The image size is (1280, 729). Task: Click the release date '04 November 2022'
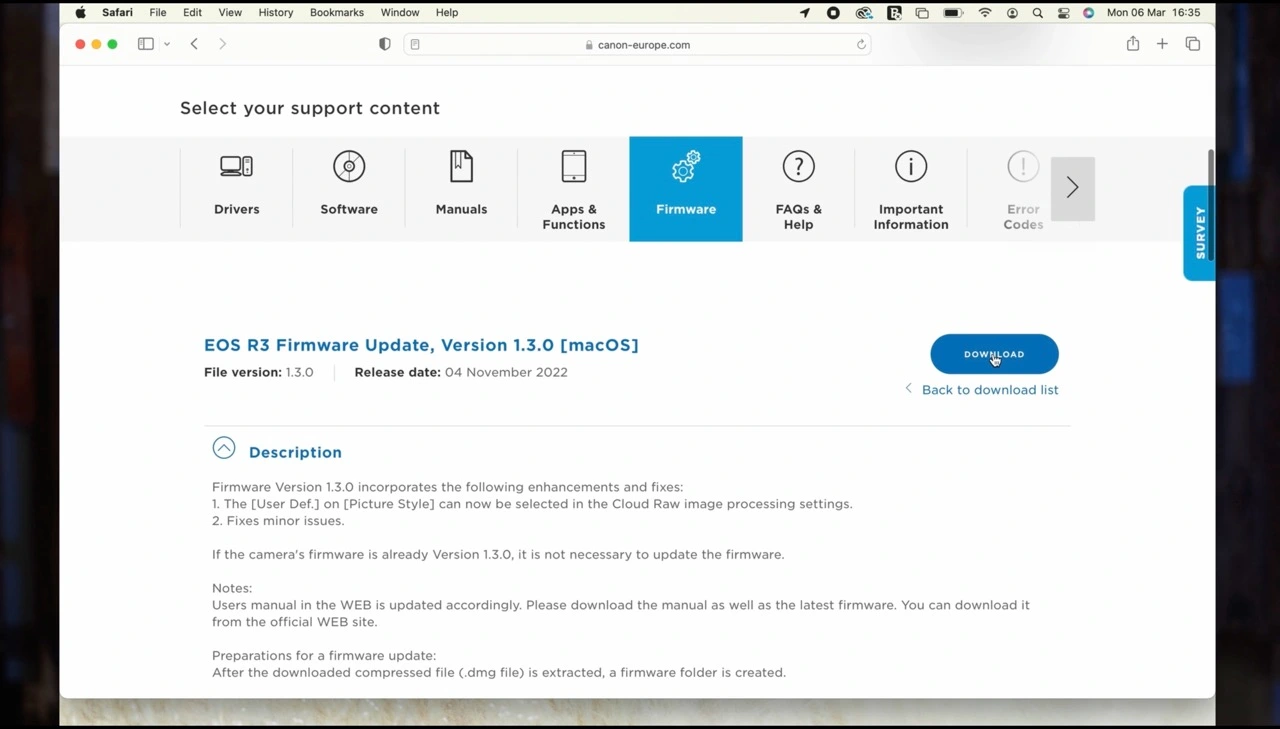(x=506, y=372)
